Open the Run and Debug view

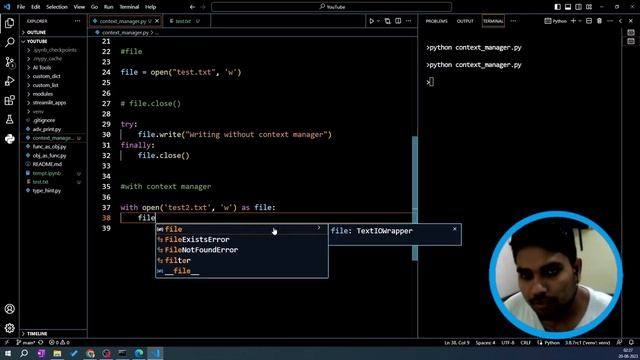click(9, 81)
